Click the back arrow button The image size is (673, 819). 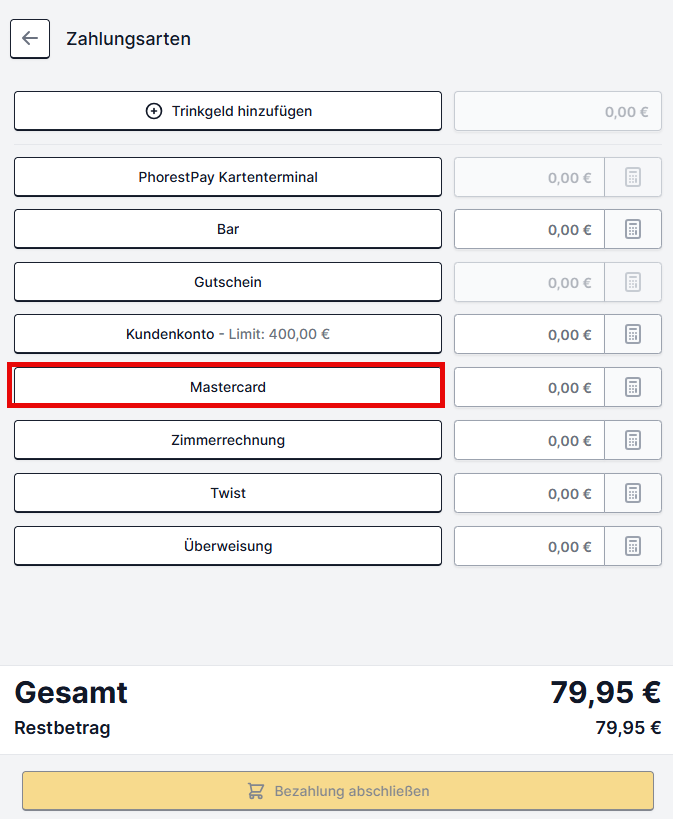pos(30,39)
